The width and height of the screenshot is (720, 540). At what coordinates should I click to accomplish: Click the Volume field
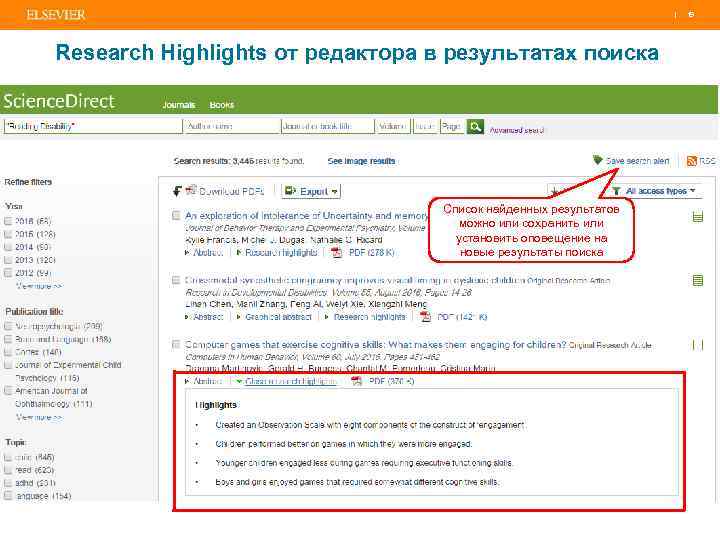point(394,126)
